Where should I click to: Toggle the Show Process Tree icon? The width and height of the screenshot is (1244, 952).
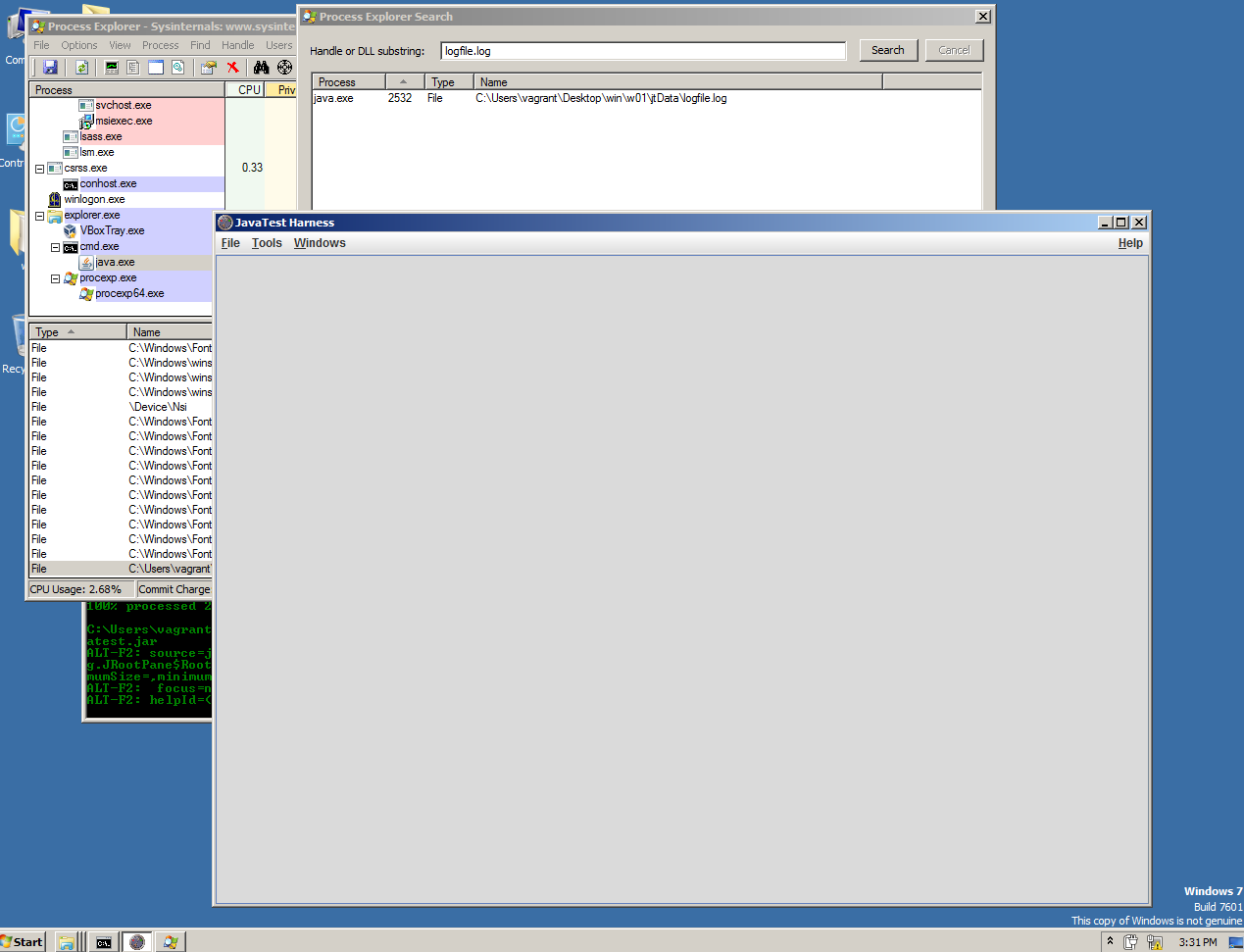(x=133, y=68)
